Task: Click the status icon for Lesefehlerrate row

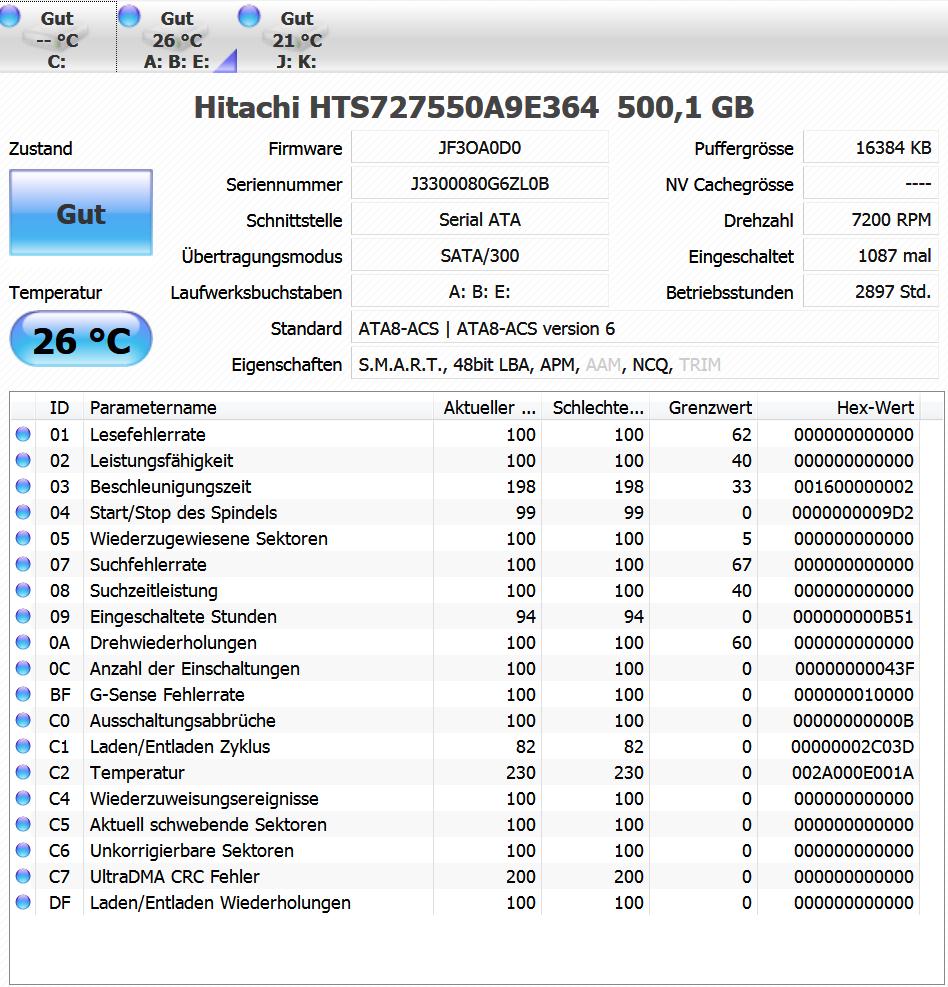Action: pos(23,434)
